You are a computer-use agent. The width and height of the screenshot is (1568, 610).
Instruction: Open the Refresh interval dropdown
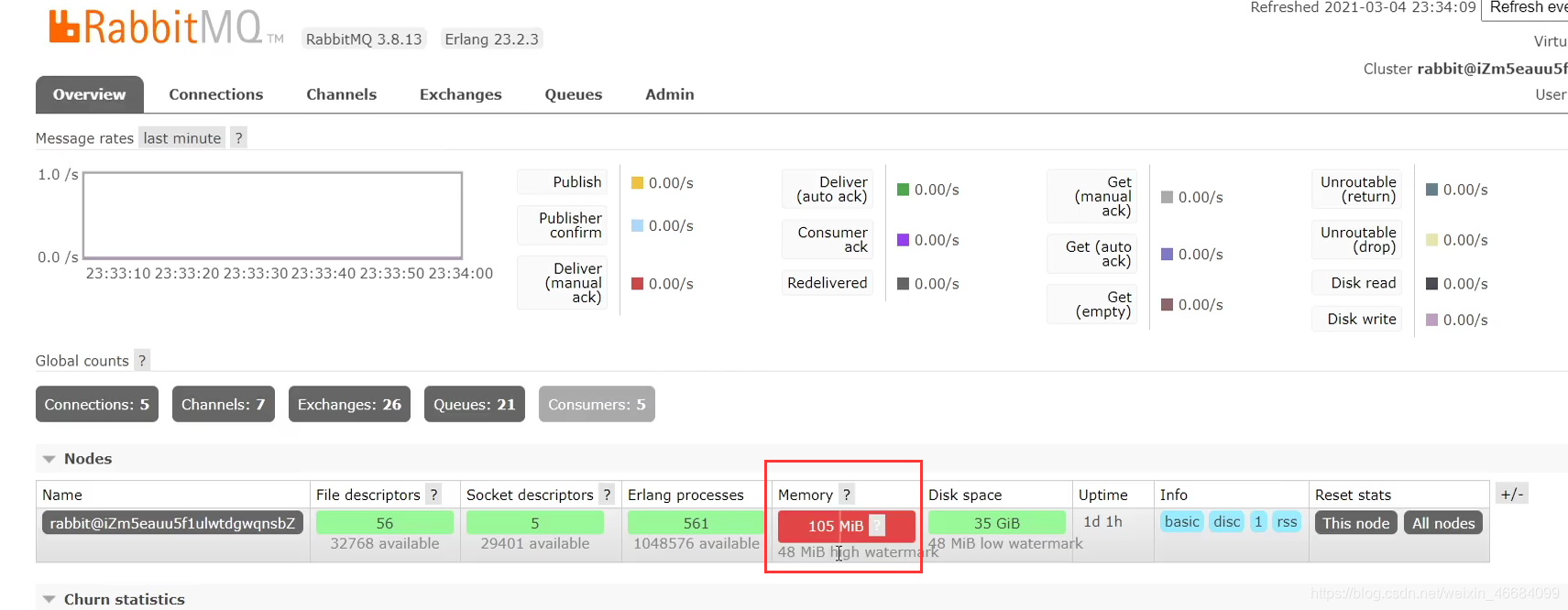1525,8
